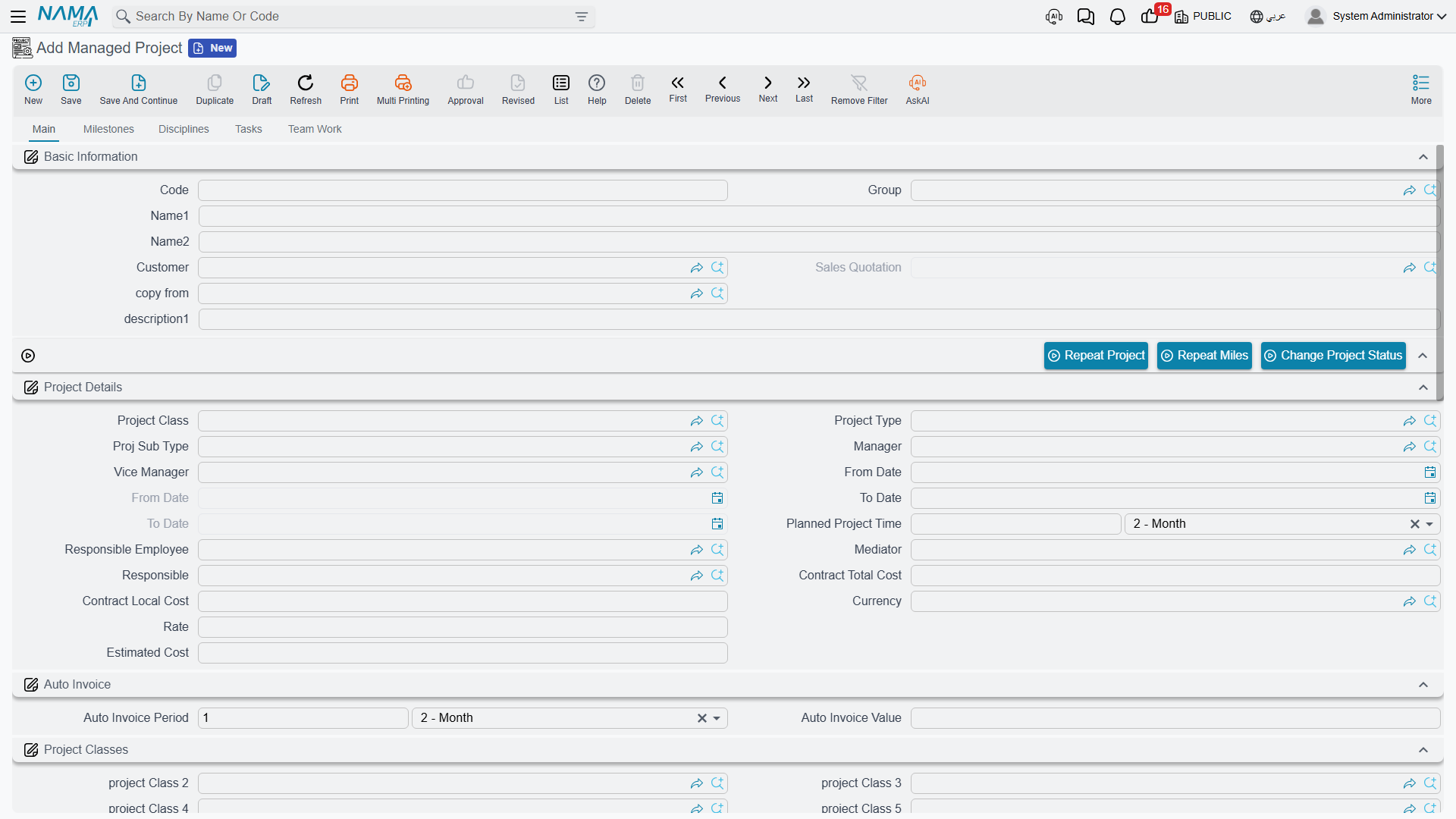Switch to the Milestones tab
The height and width of the screenshot is (819, 1456).
(x=108, y=129)
